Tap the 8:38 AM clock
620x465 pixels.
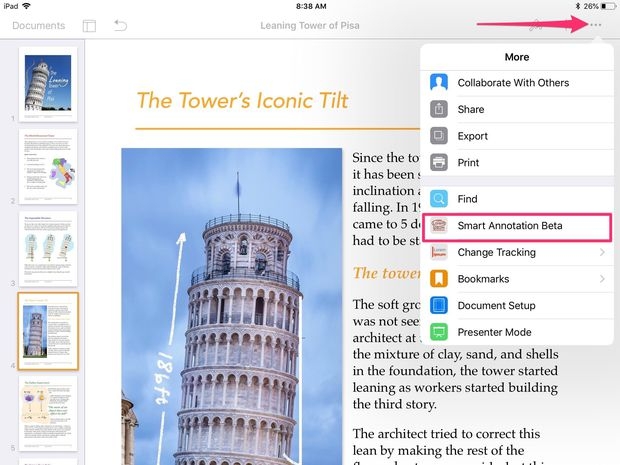point(311,6)
